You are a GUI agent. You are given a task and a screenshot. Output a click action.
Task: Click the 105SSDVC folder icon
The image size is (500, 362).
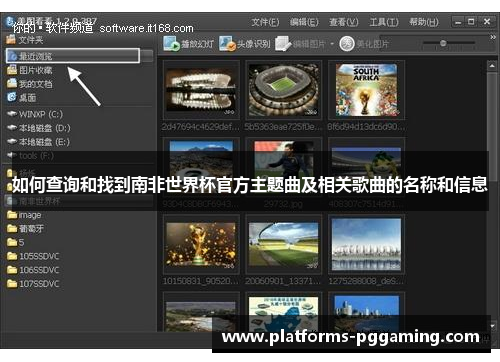pyautogui.click(x=12, y=256)
